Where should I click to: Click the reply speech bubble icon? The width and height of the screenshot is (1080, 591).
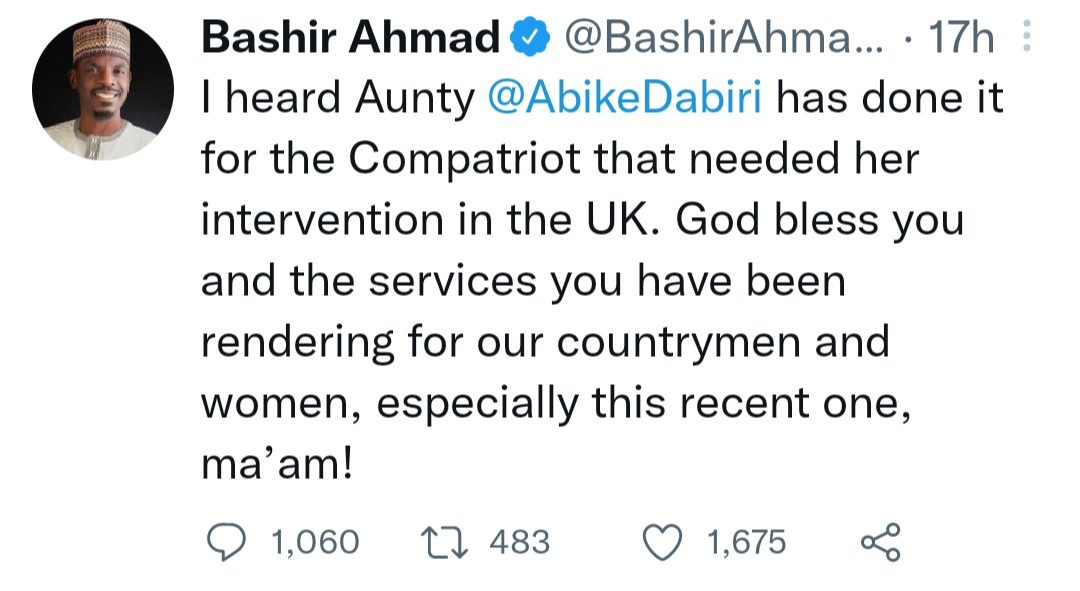pyautogui.click(x=227, y=542)
